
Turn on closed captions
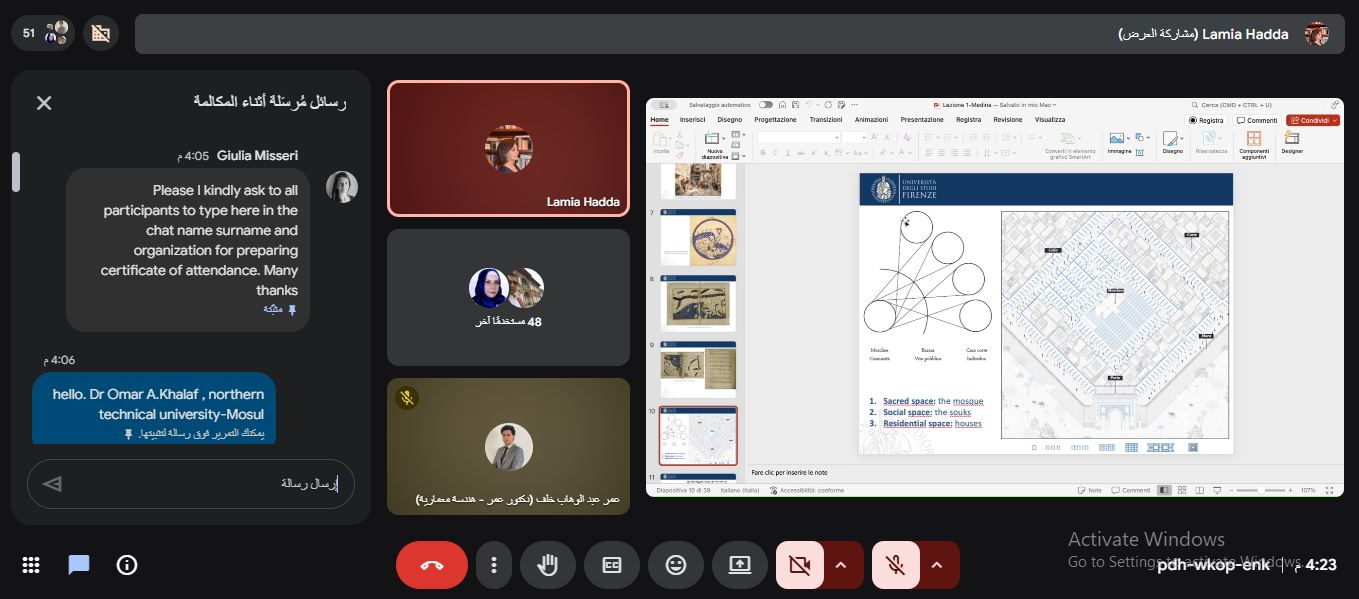point(611,565)
